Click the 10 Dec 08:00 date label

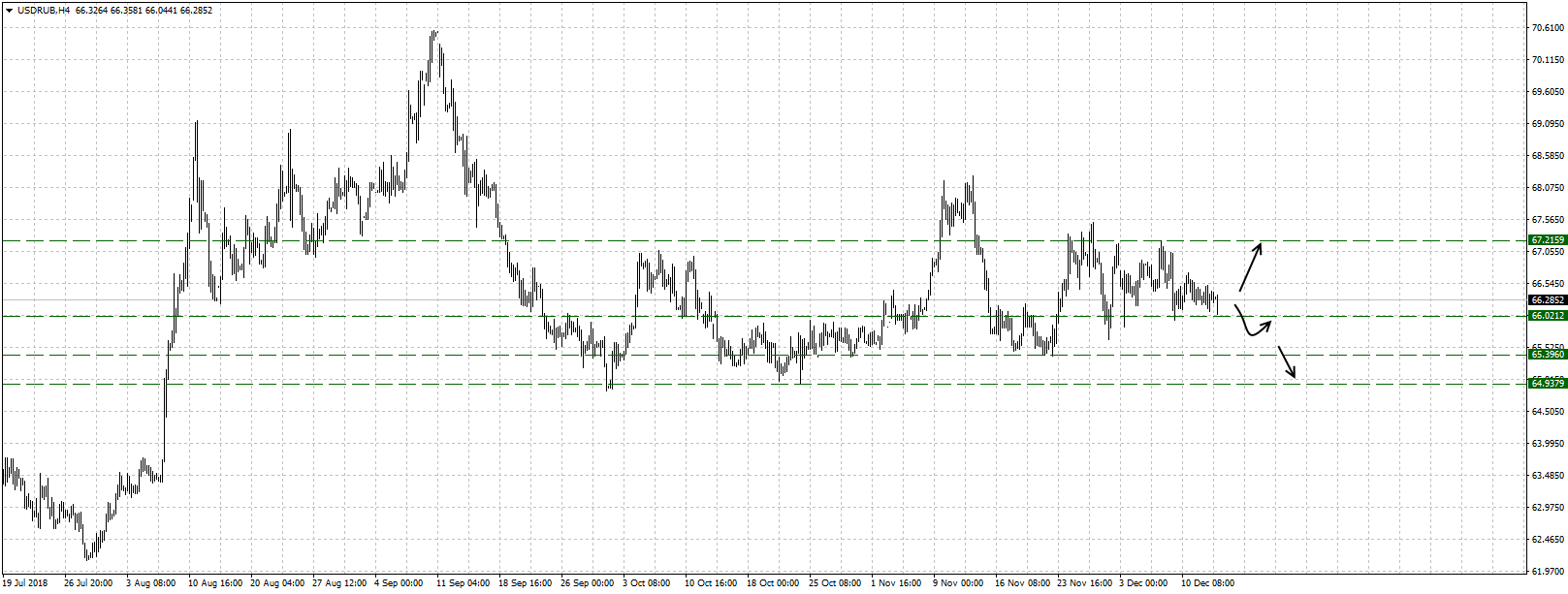click(1207, 583)
